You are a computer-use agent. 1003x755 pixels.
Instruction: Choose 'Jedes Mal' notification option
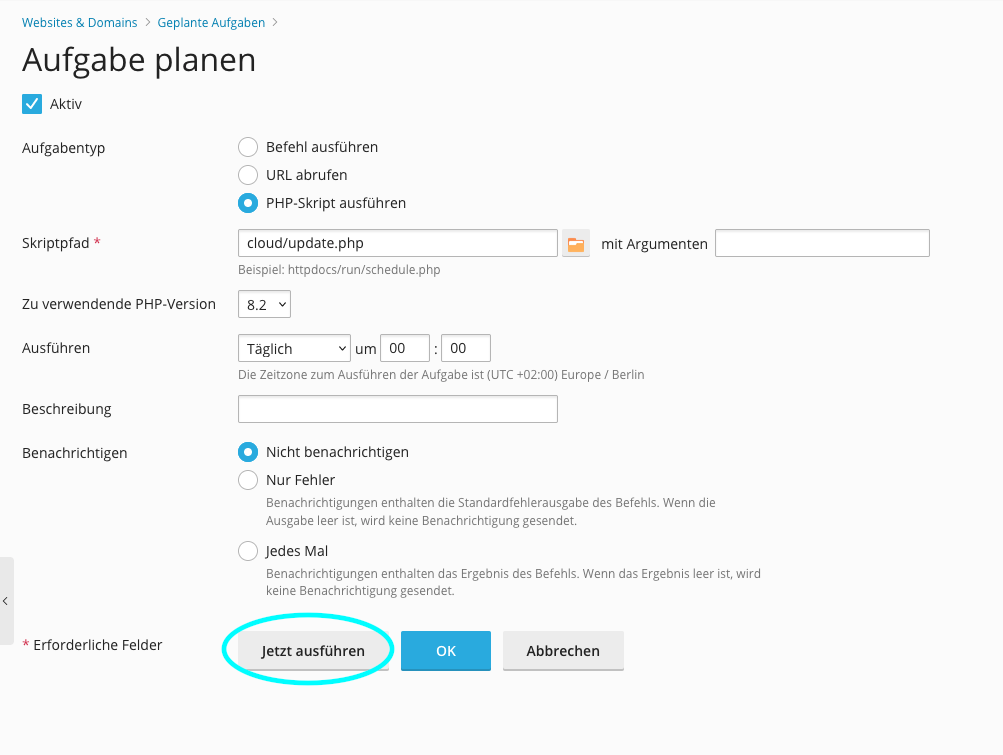click(x=248, y=551)
